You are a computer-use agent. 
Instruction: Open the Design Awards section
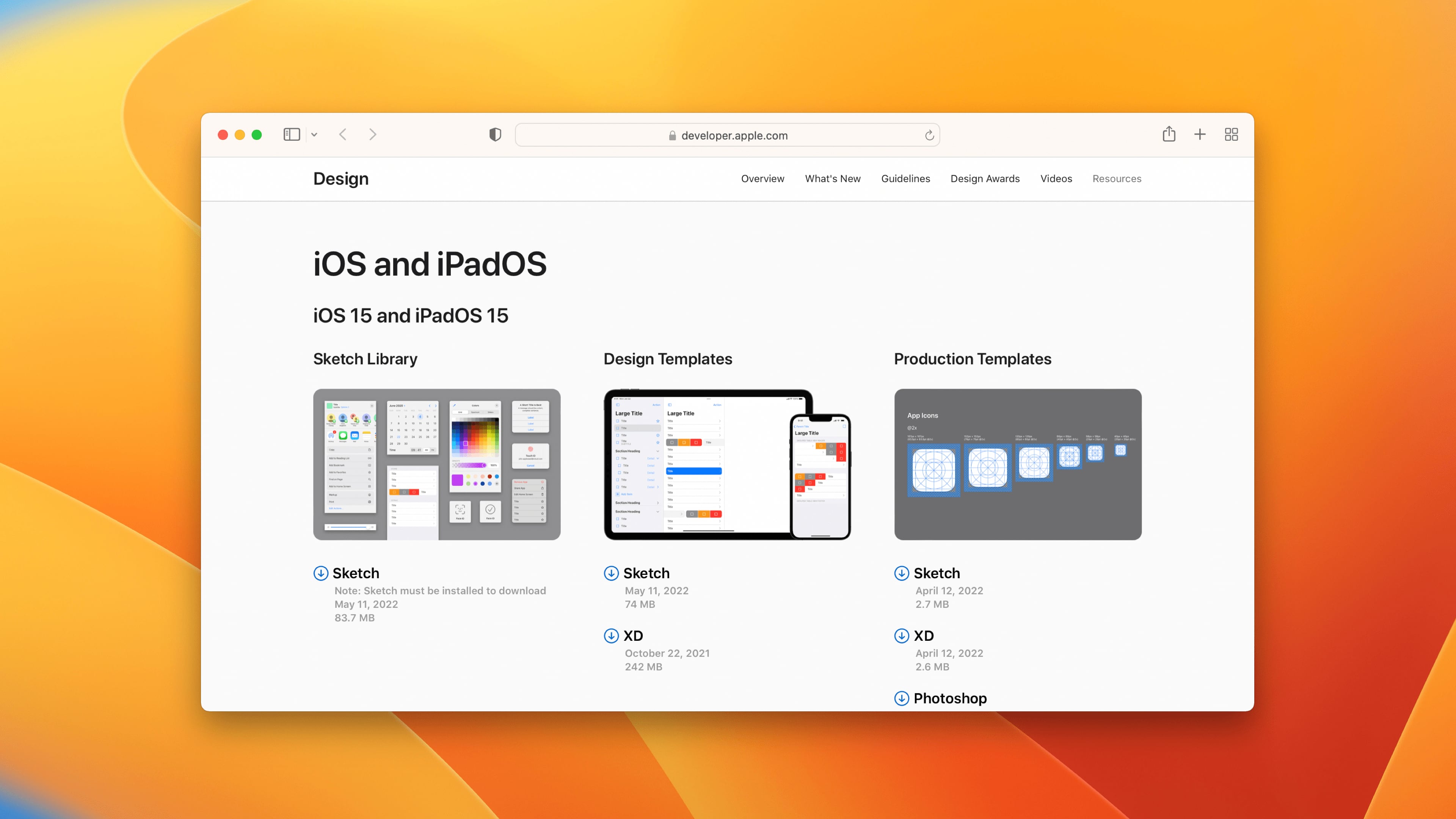(985, 179)
